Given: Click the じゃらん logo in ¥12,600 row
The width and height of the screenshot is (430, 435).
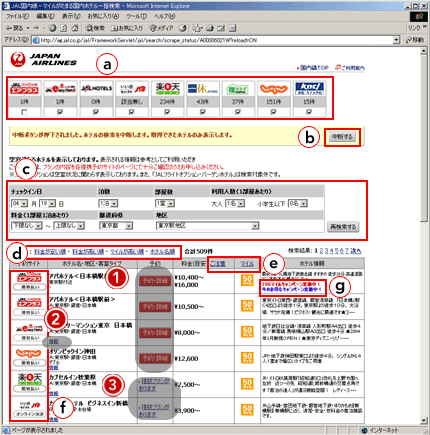Looking at the screenshot, I should (x=29, y=353).
